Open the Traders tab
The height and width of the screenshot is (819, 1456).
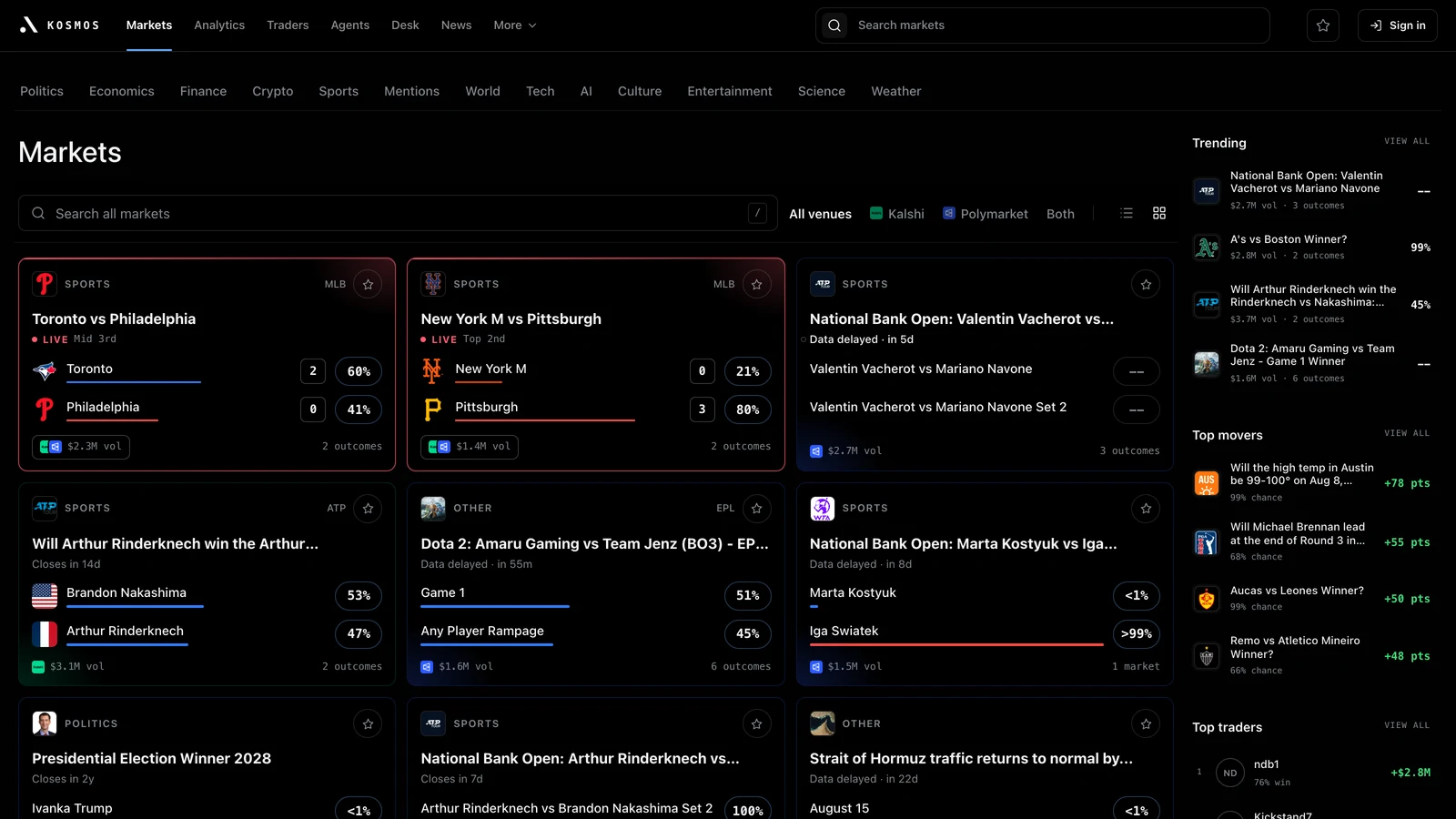click(x=288, y=25)
